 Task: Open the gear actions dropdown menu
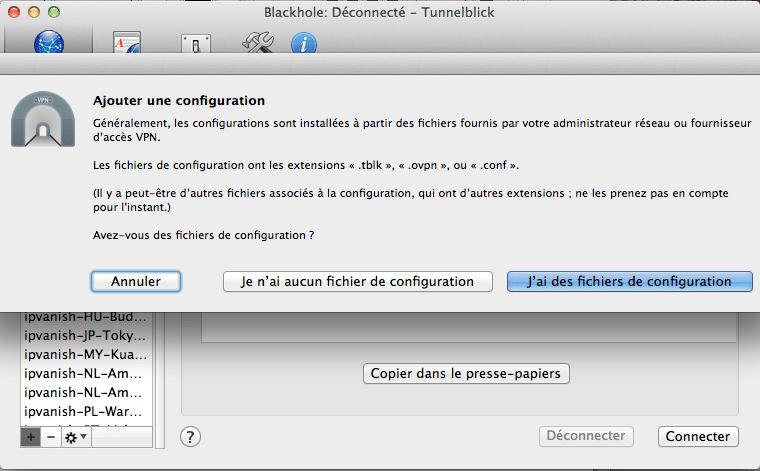[76, 437]
